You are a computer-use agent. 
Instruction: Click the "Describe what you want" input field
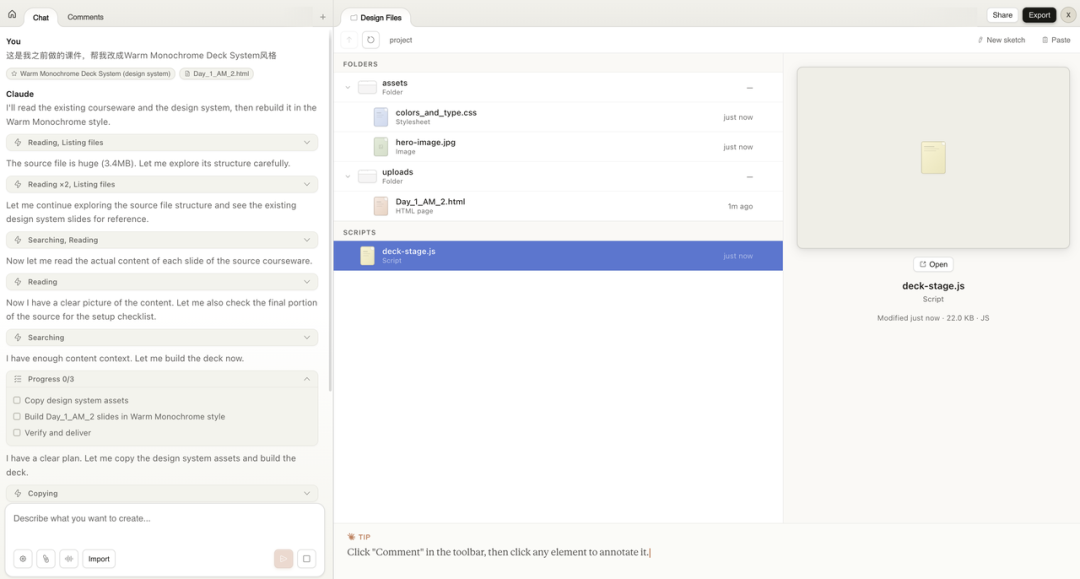[x=164, y=519]
